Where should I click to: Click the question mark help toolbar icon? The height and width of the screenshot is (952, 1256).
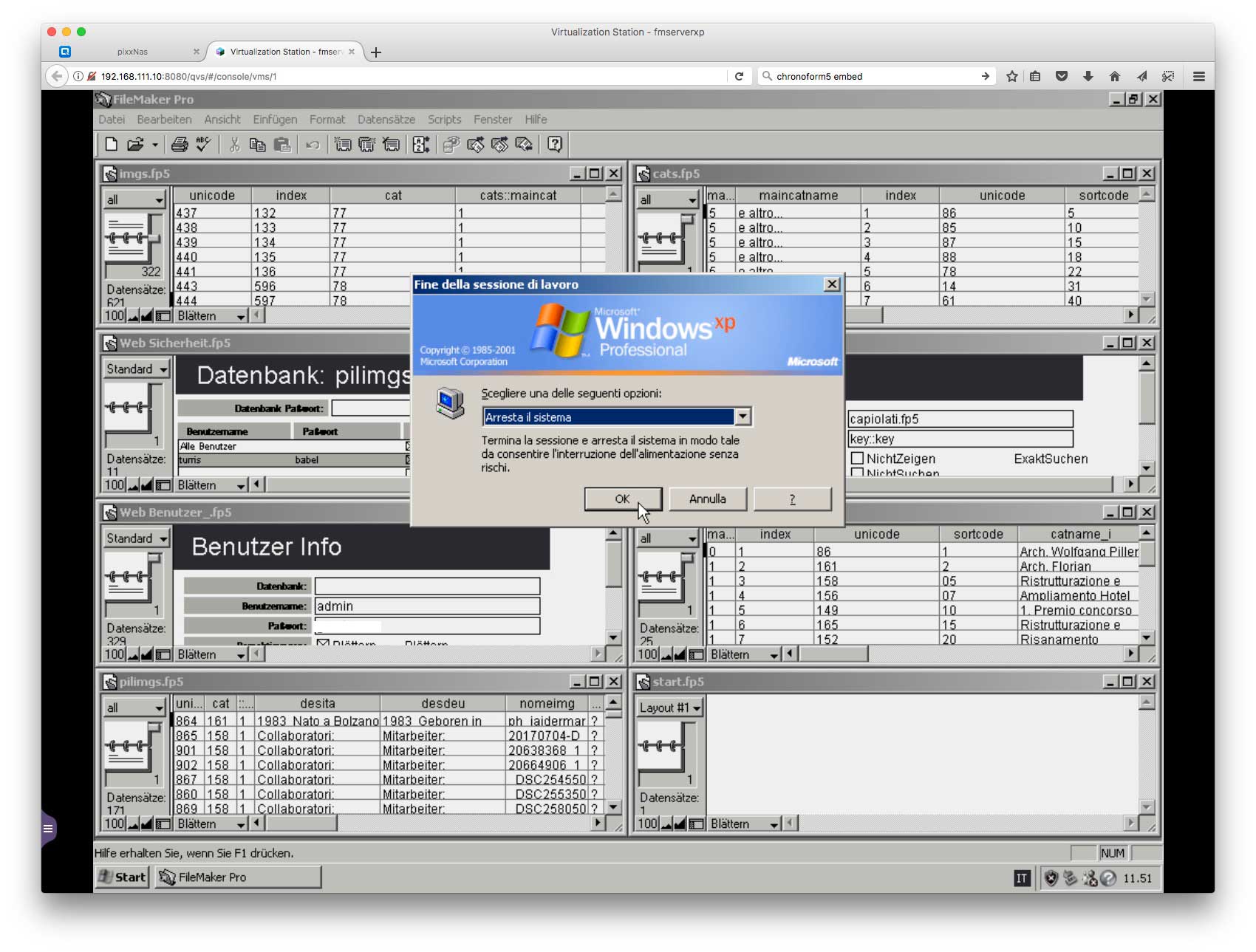pos(555,145)
